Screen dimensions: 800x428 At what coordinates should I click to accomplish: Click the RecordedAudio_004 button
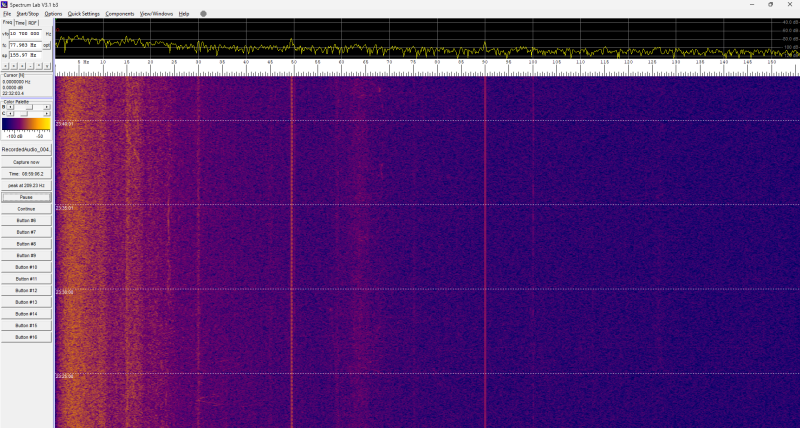26,149
